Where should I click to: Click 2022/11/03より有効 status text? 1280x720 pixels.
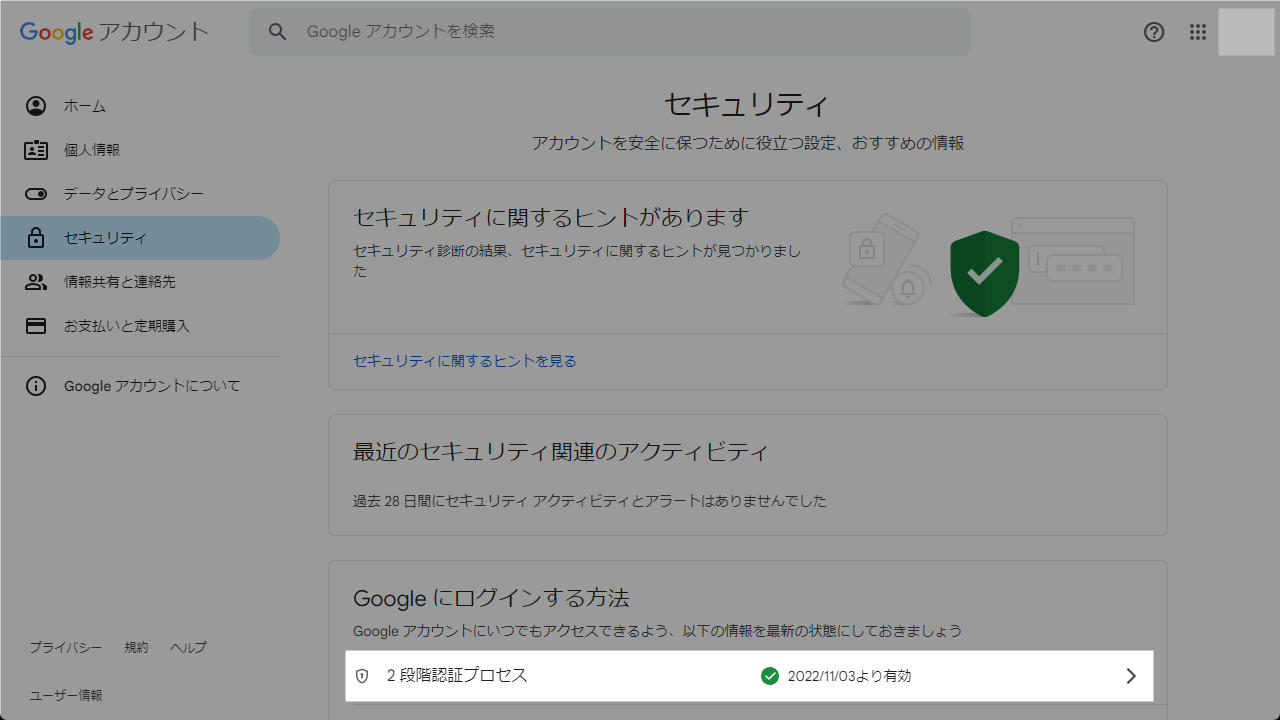pos(849,676)
